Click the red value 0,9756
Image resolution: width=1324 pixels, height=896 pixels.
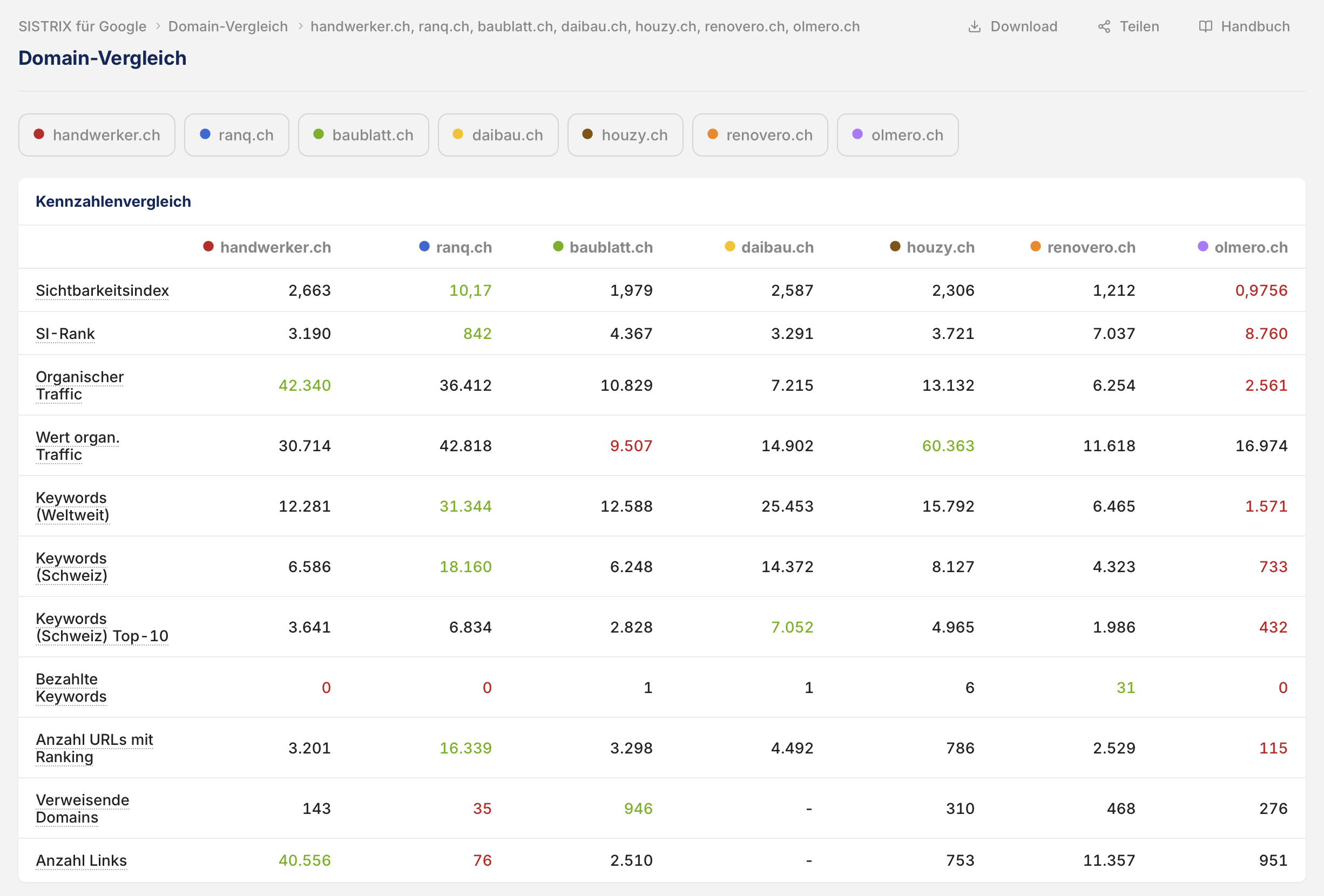(1261, 290)
